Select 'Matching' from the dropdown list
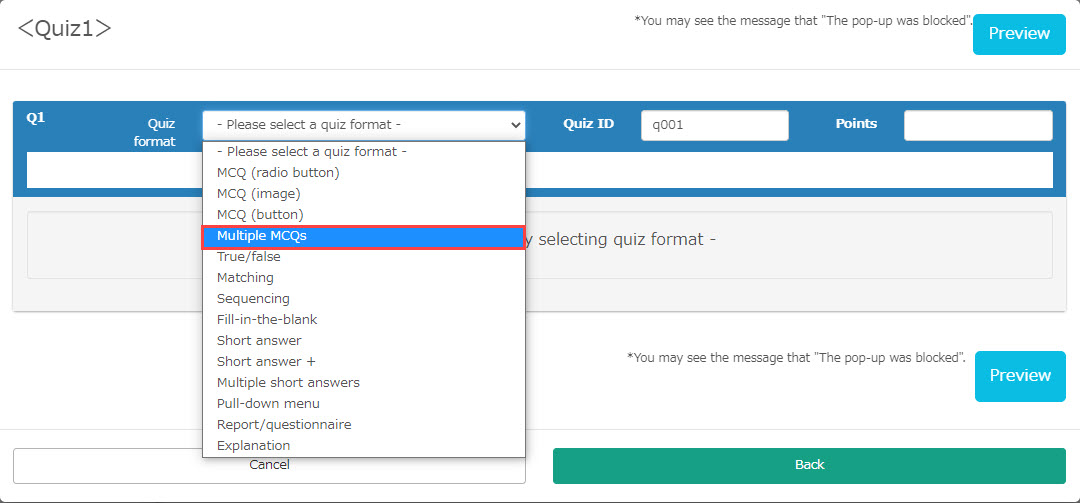This screenshot has width=1080, height=503. pyautogui.click(x=245, y=278)
